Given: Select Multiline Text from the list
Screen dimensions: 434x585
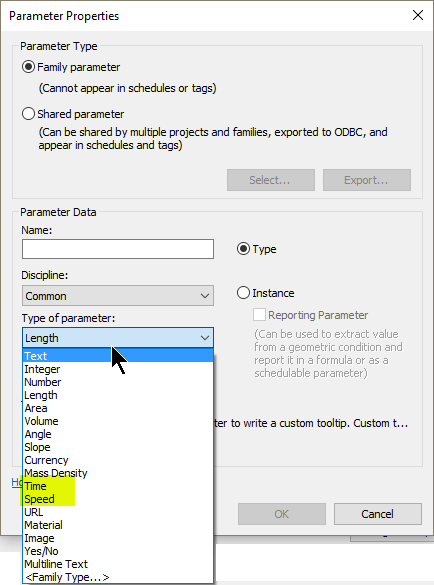Looking at the screenshot, I should point(118,564).
